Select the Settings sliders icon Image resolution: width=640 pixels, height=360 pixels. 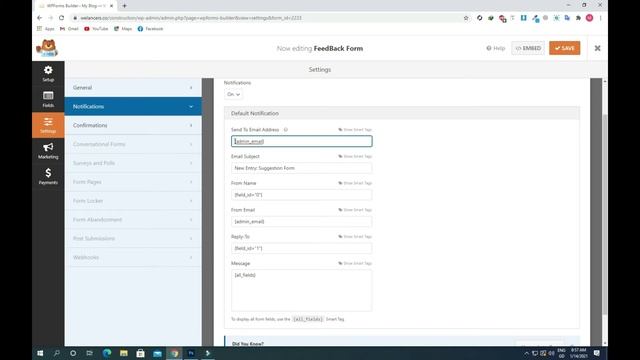pos(48,125)
